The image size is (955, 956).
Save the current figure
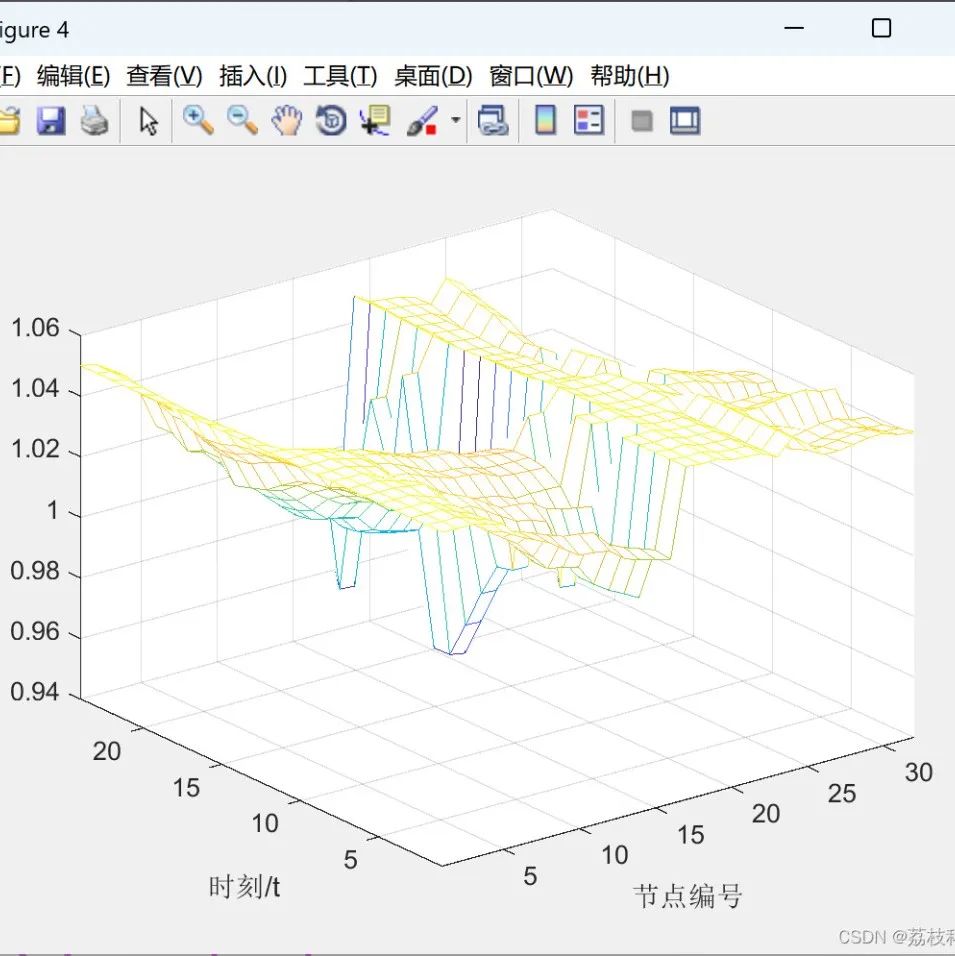pos(51,120)
